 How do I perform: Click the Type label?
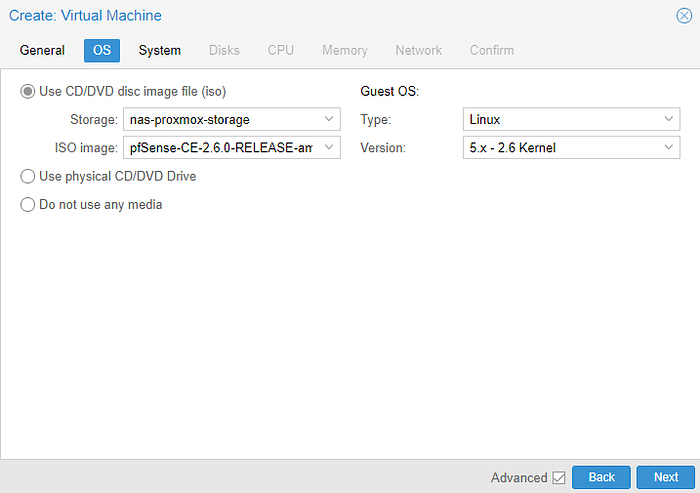(375, 120)
